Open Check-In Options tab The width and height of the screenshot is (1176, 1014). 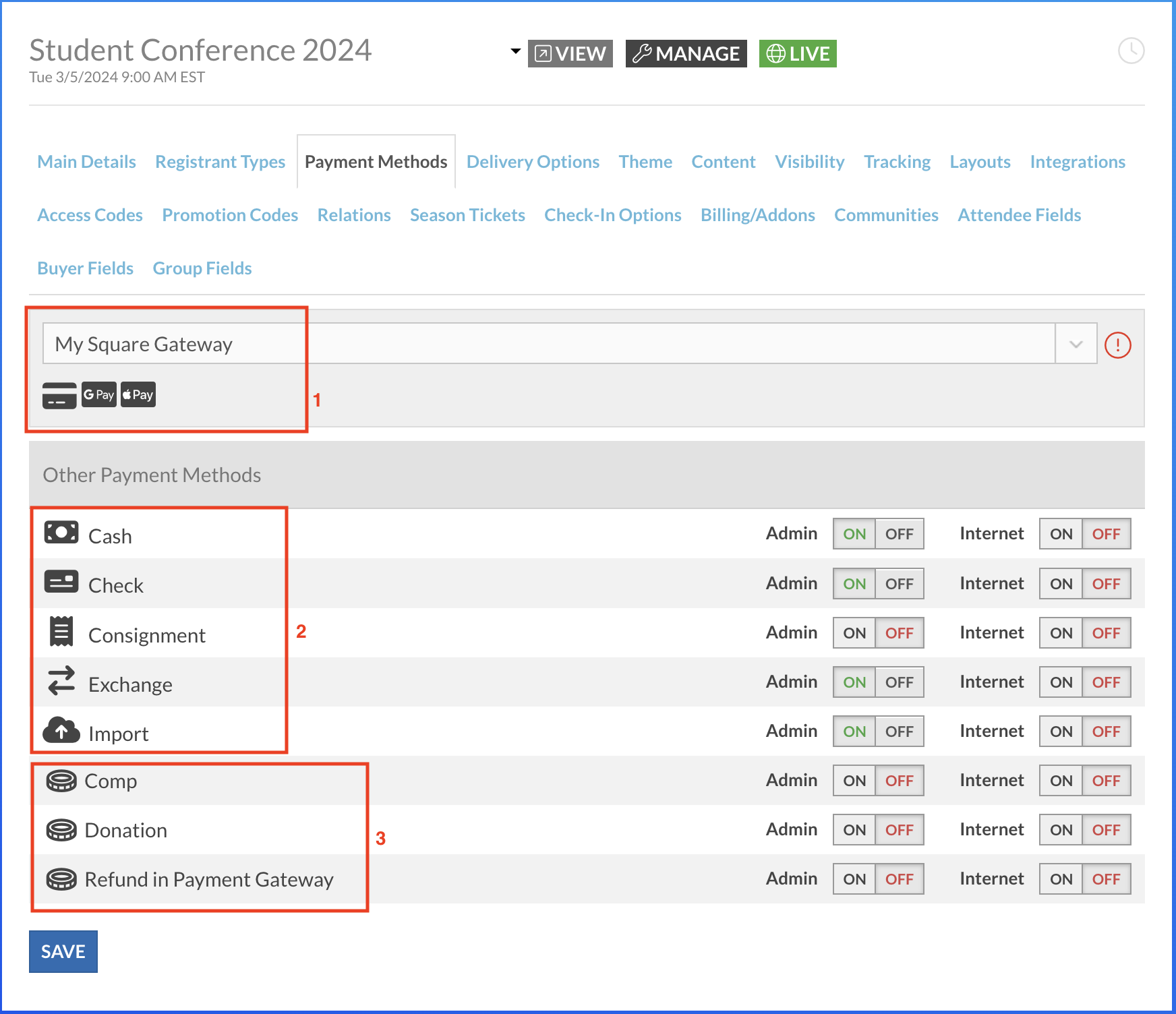coord(613,215)
